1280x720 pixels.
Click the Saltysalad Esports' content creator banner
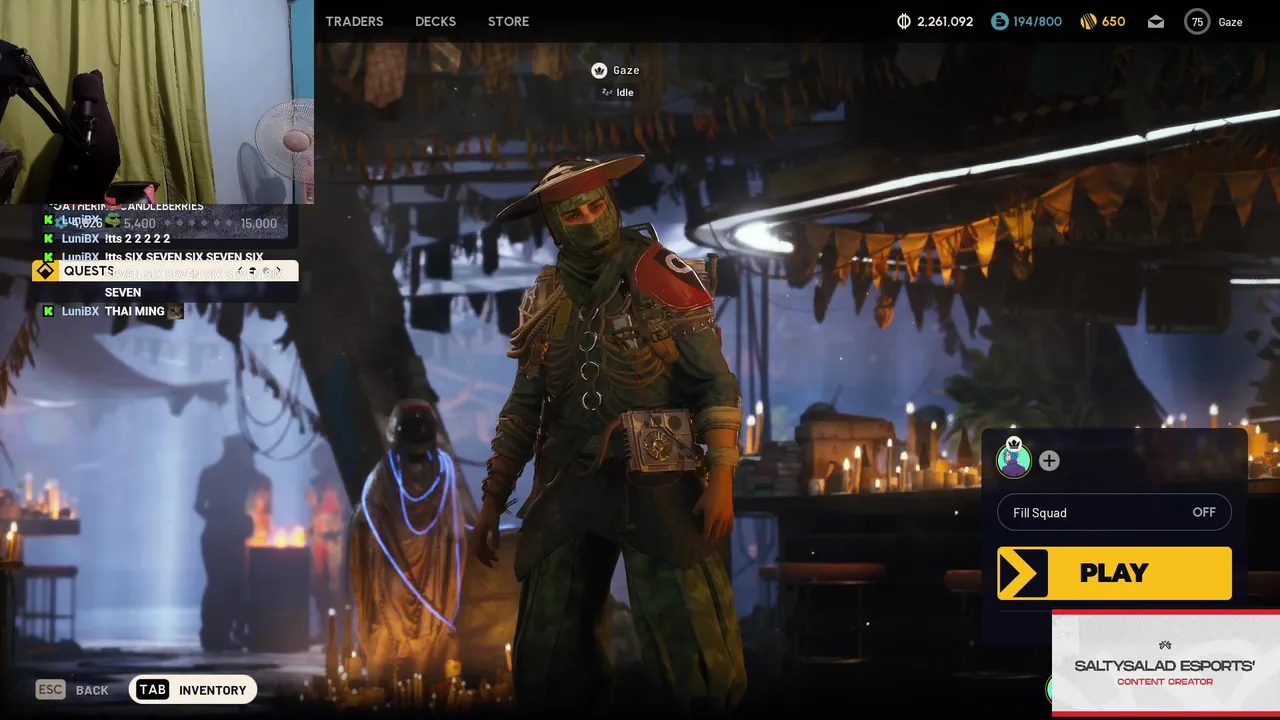coord(1166,662)
